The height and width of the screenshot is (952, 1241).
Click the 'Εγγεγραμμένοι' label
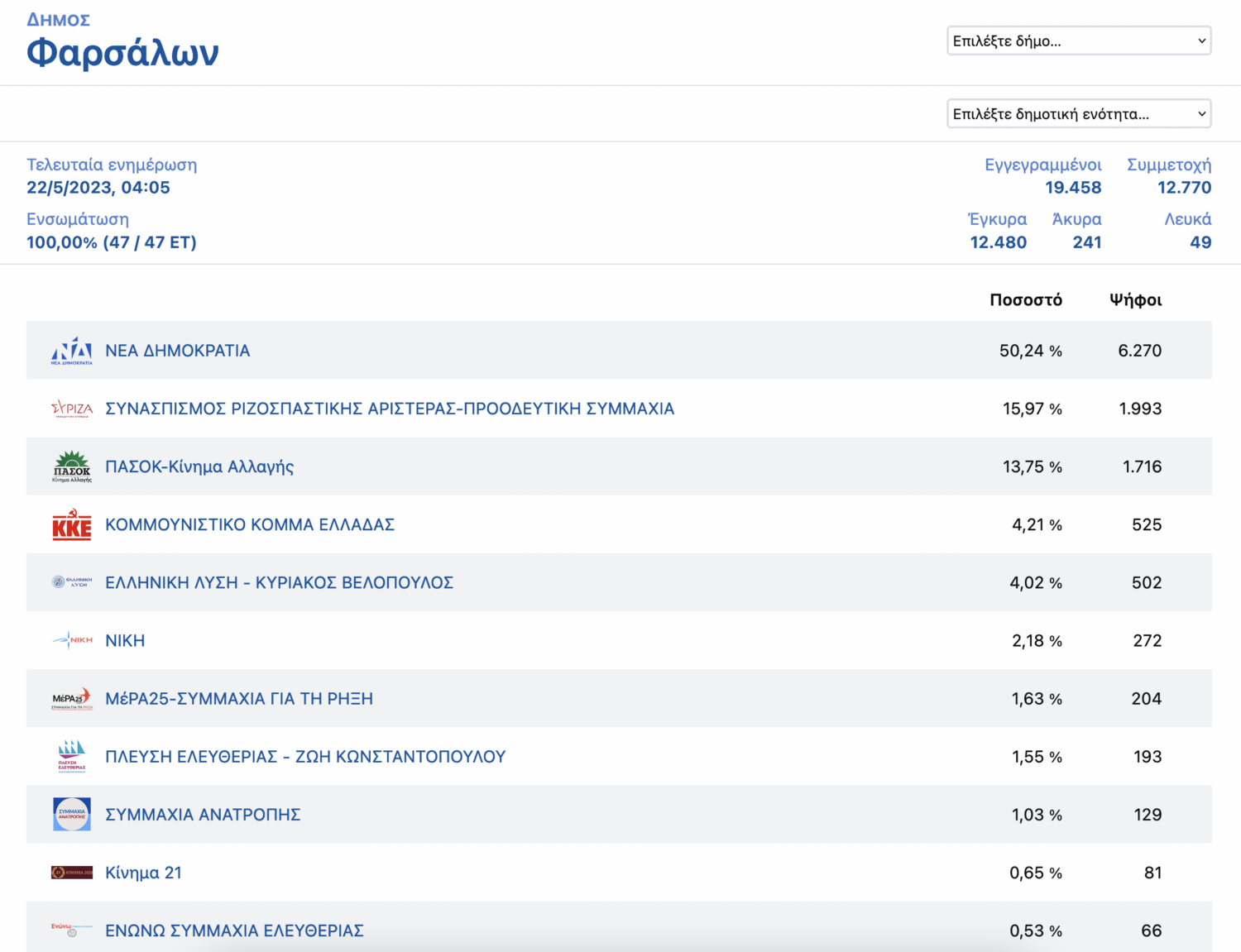pyautogui.click(x=1043, y=165)
